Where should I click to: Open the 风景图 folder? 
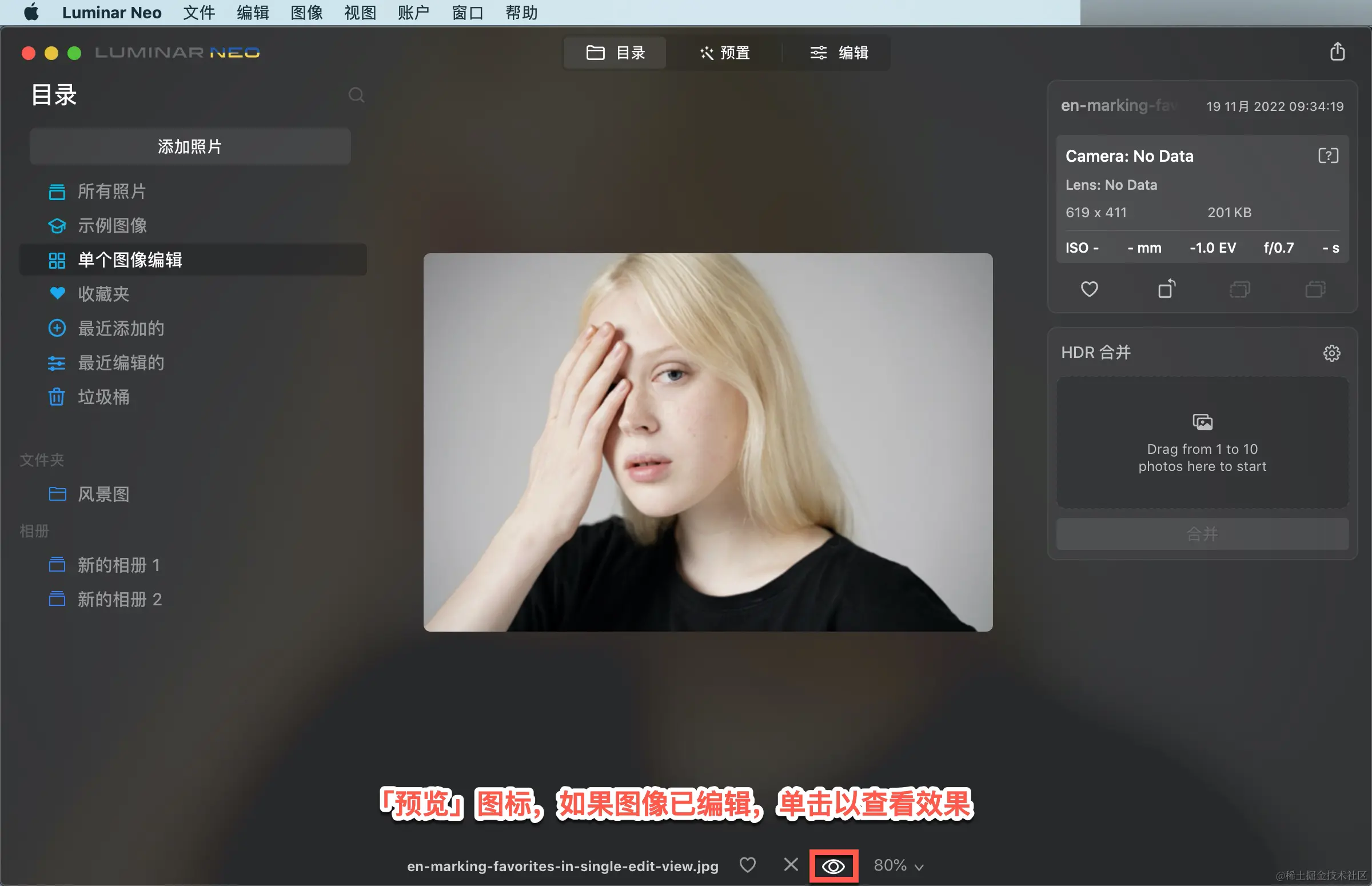[103, 494]
